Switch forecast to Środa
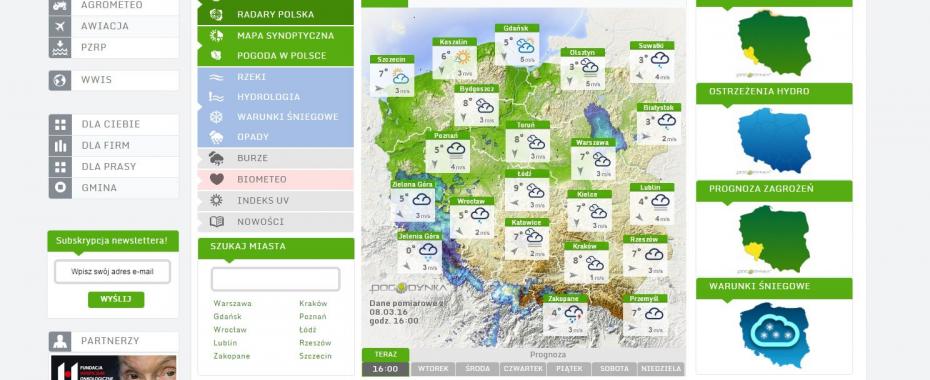 tap(477, 369)
